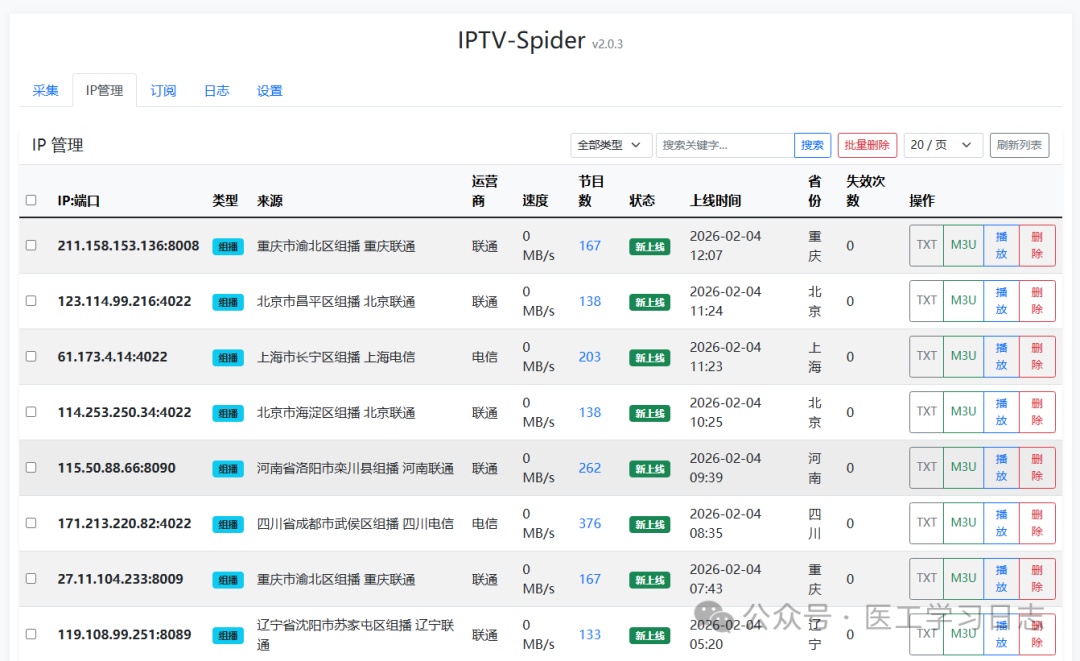
Task: Click the 搜索 search button
Action: (x=812, y=145)
